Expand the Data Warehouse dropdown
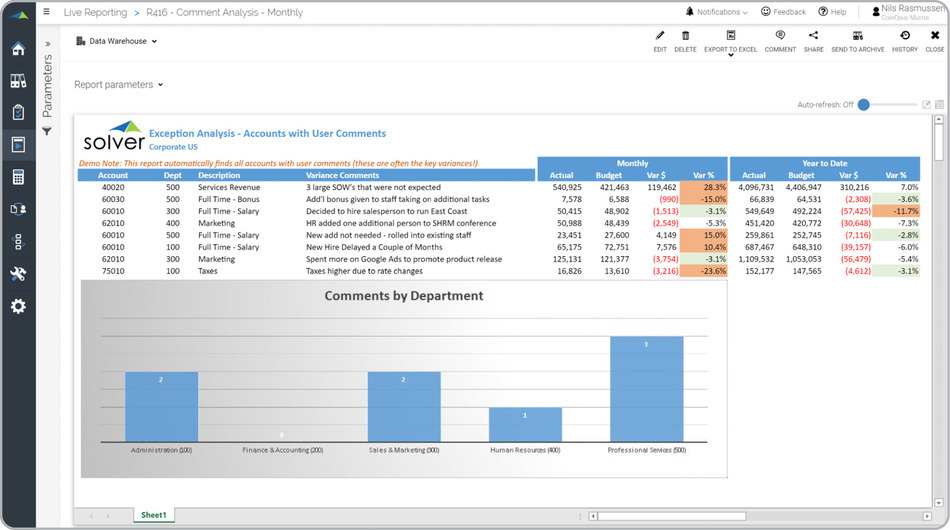 click(x=117, y=42)
